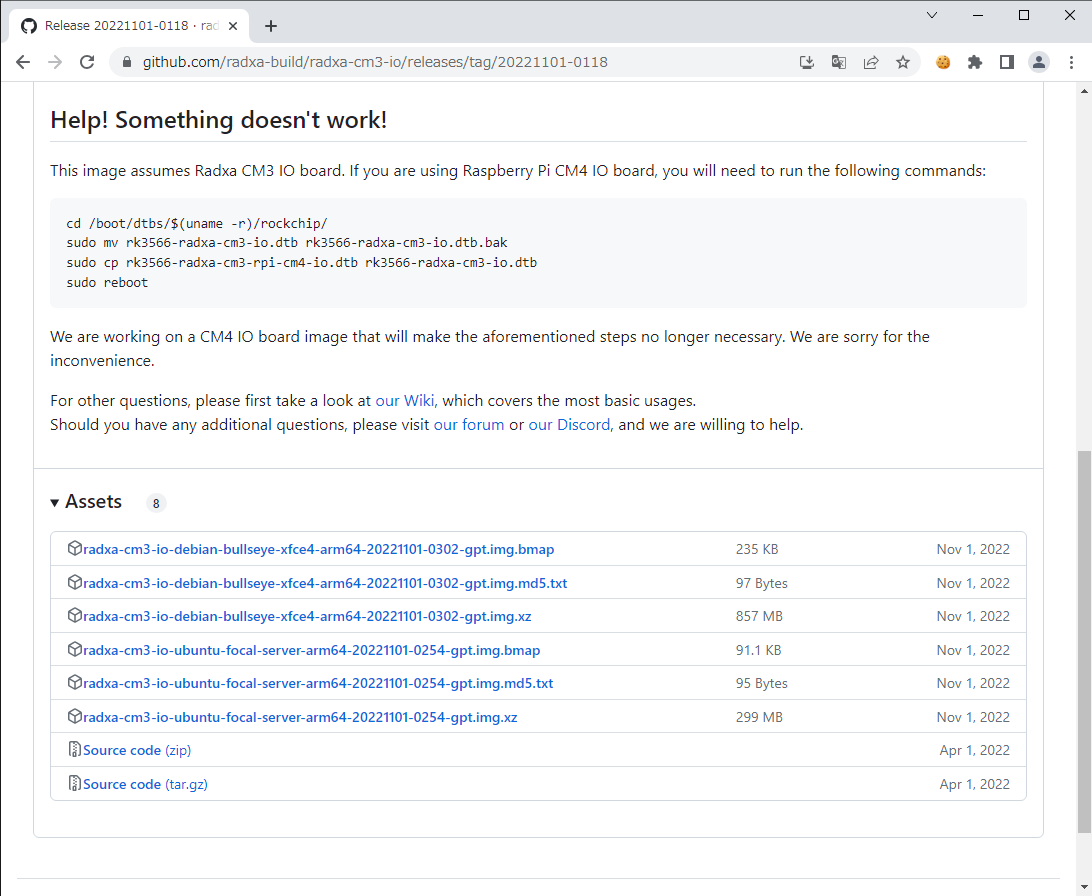The image size is (1092, 896).
Task: Open the Extensions puzzle icon
Action: tap(975, 63)
